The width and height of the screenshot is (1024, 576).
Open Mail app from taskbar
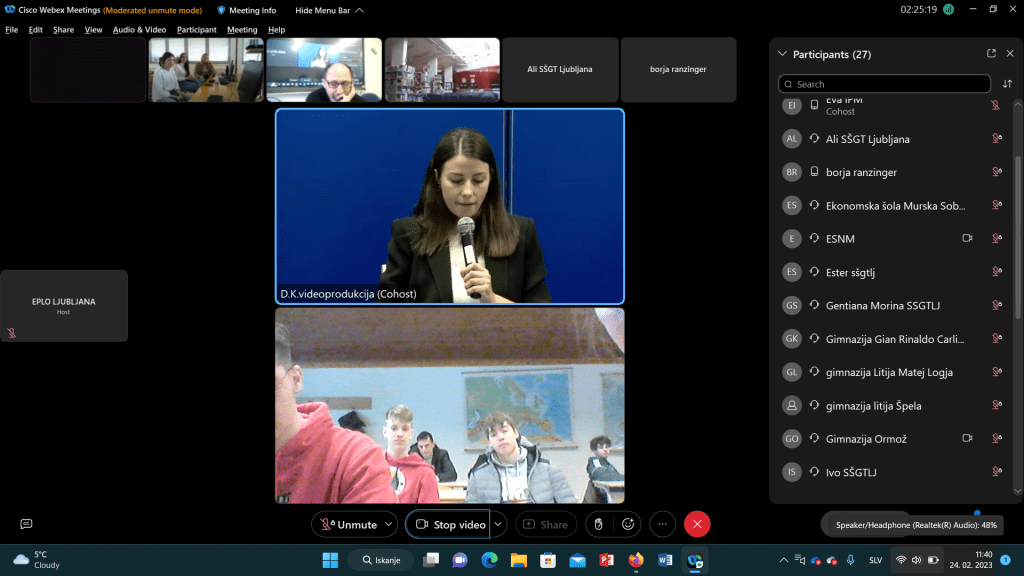pos(577,560)
